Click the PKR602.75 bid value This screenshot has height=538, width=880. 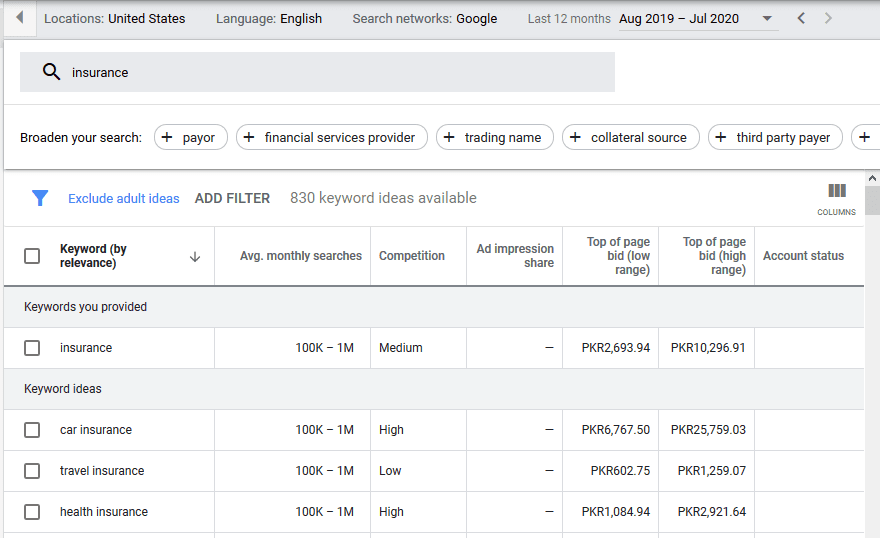[x=620, y=471]
